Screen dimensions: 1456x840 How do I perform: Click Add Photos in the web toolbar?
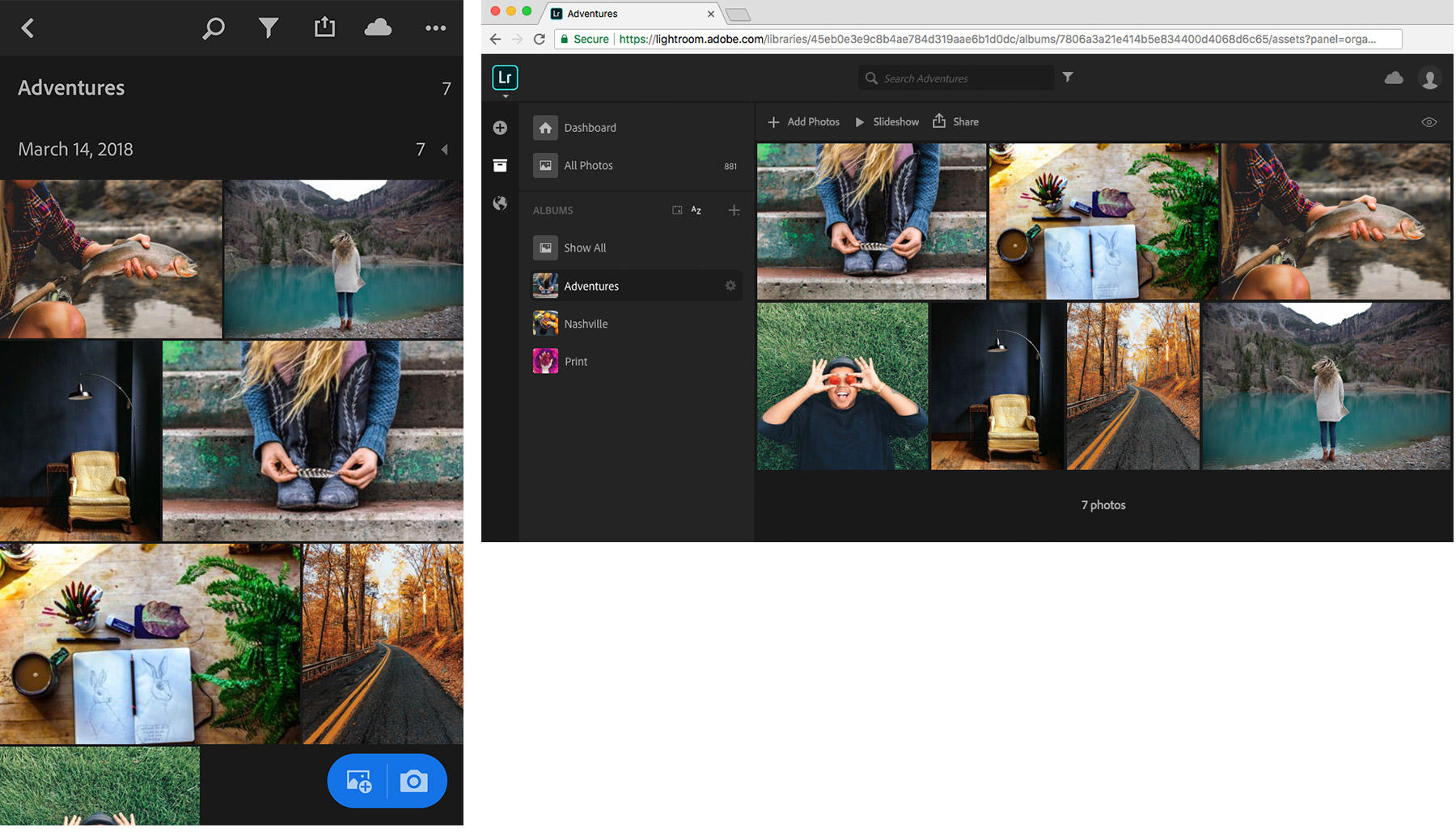(x=802, y=121)
